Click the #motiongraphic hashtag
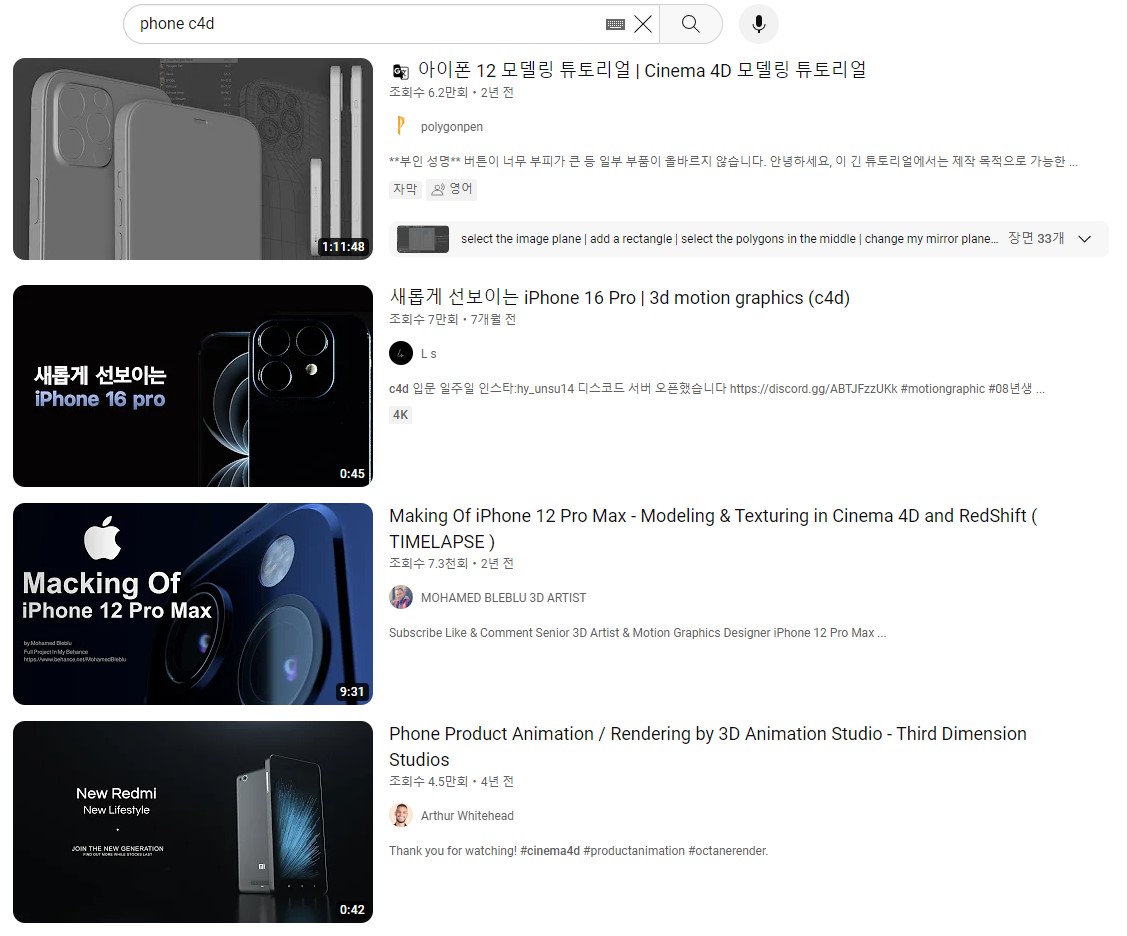This screenshot has width=1127, height=936. point(943,389)
